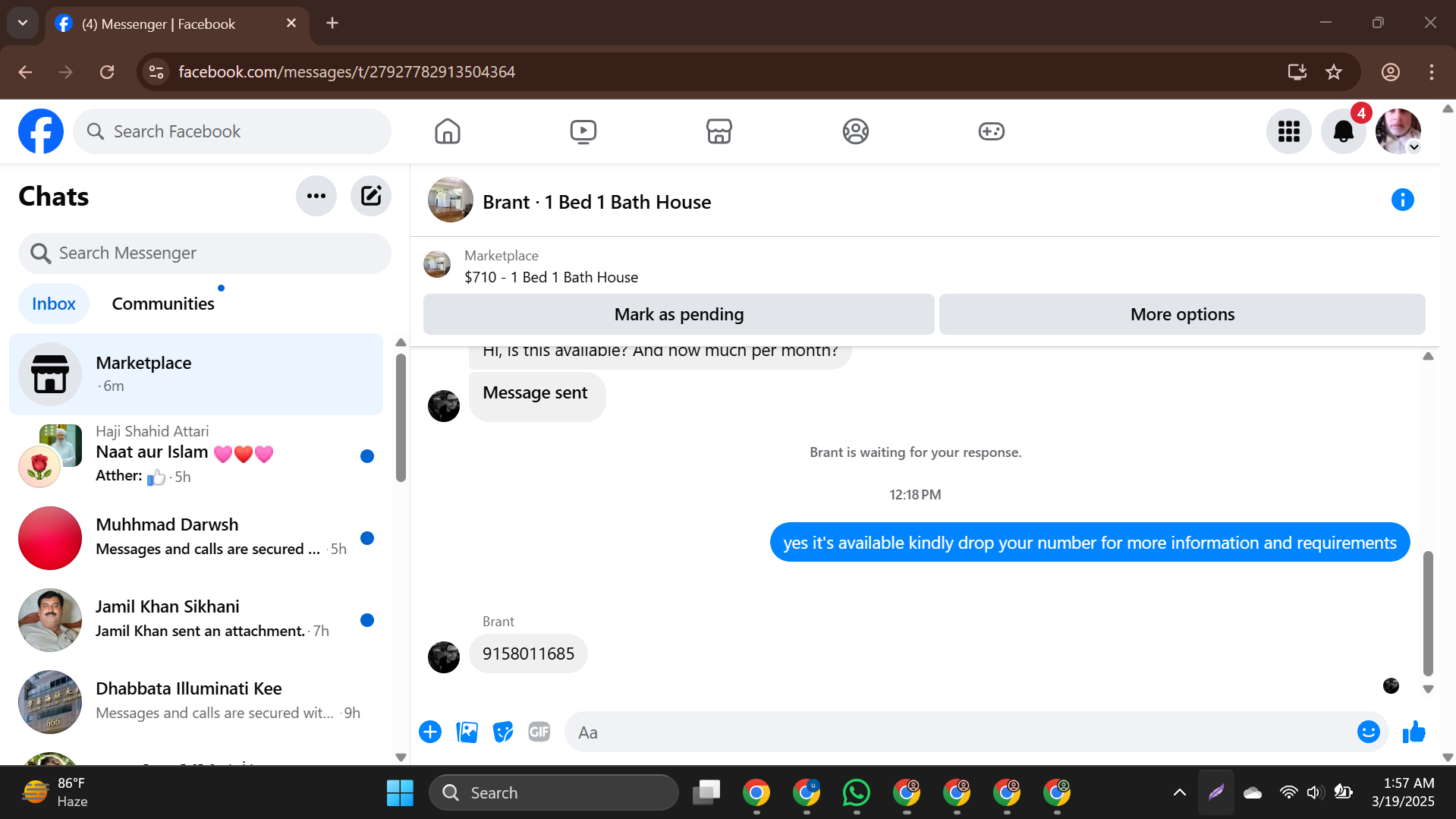Viewport: 1456px width, 819px height.
Task: Open the Marketplace storefront icon in top navigation
Action: [719, 131]
